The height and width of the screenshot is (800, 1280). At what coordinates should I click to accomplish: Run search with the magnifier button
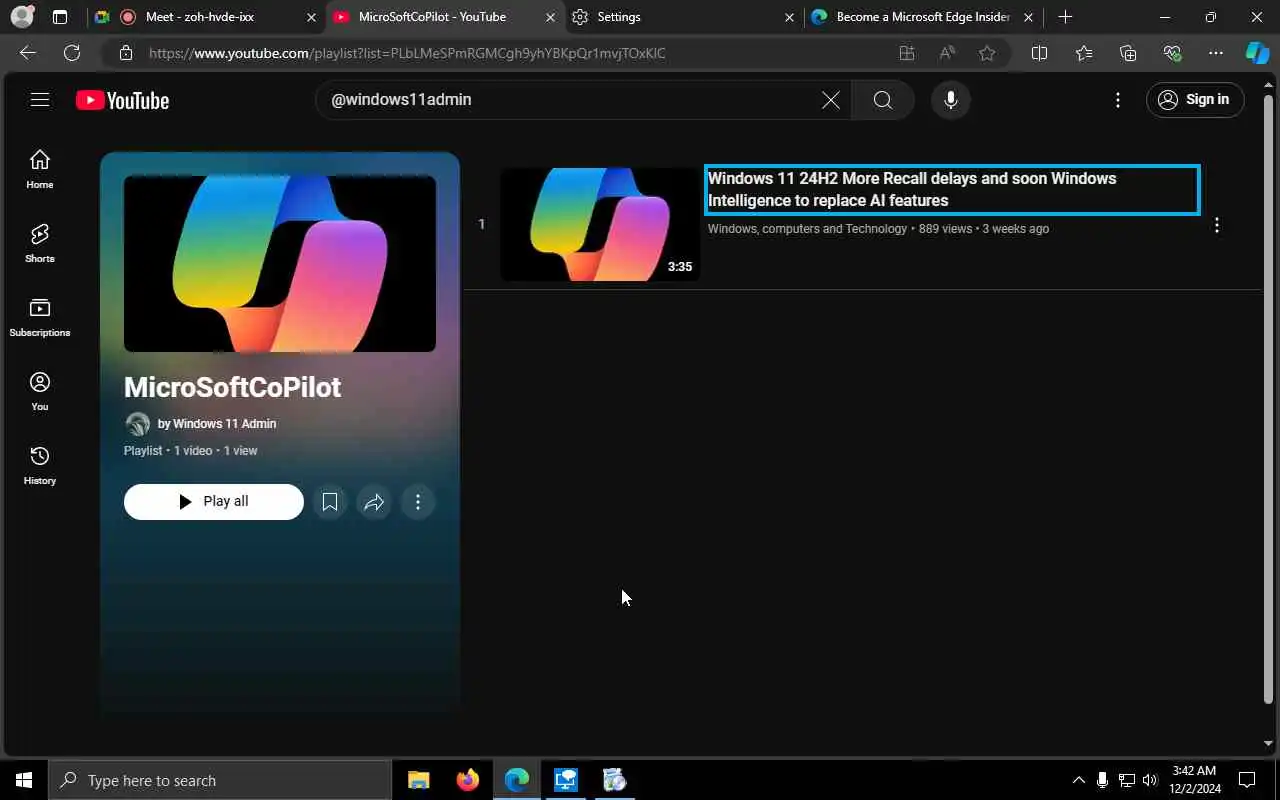[882, 100]
